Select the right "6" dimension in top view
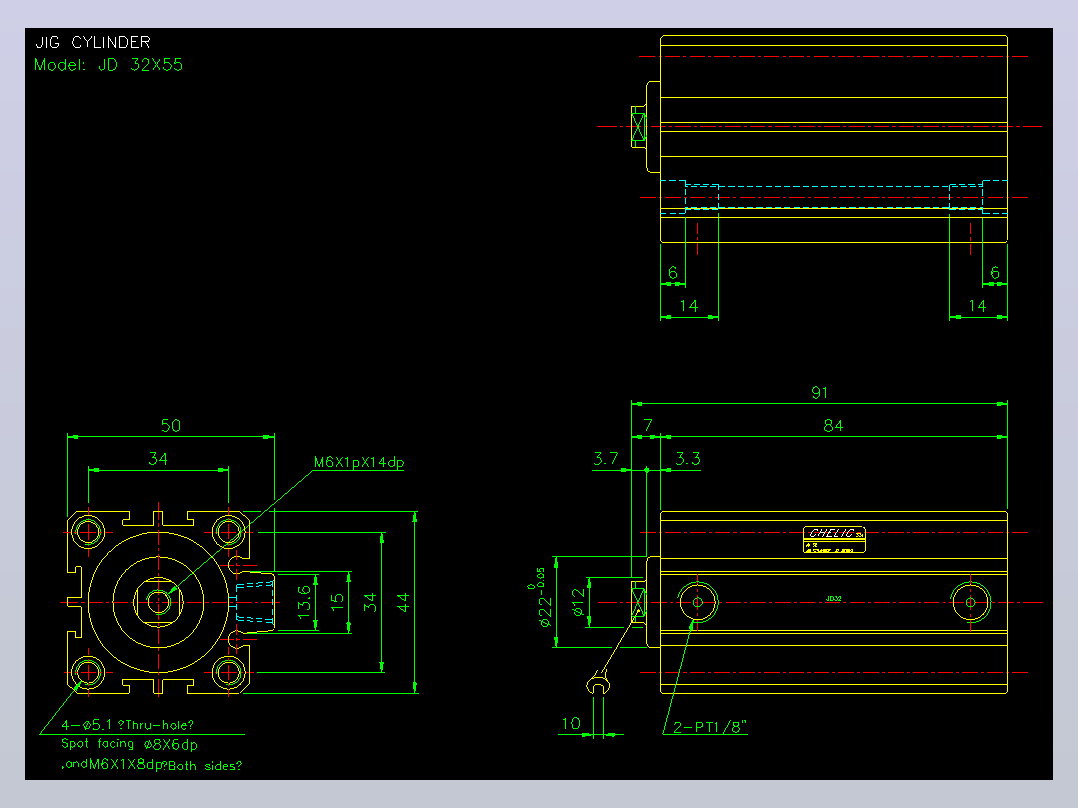Viewport: 1078px width, 808px height. 995,273
